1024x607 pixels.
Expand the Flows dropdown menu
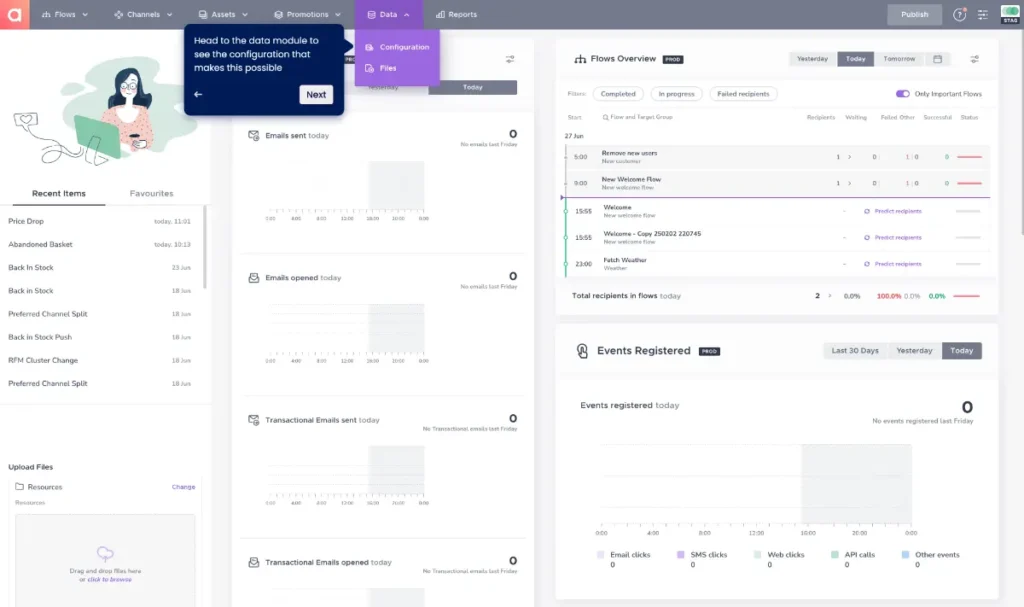(x=65, y=15)
